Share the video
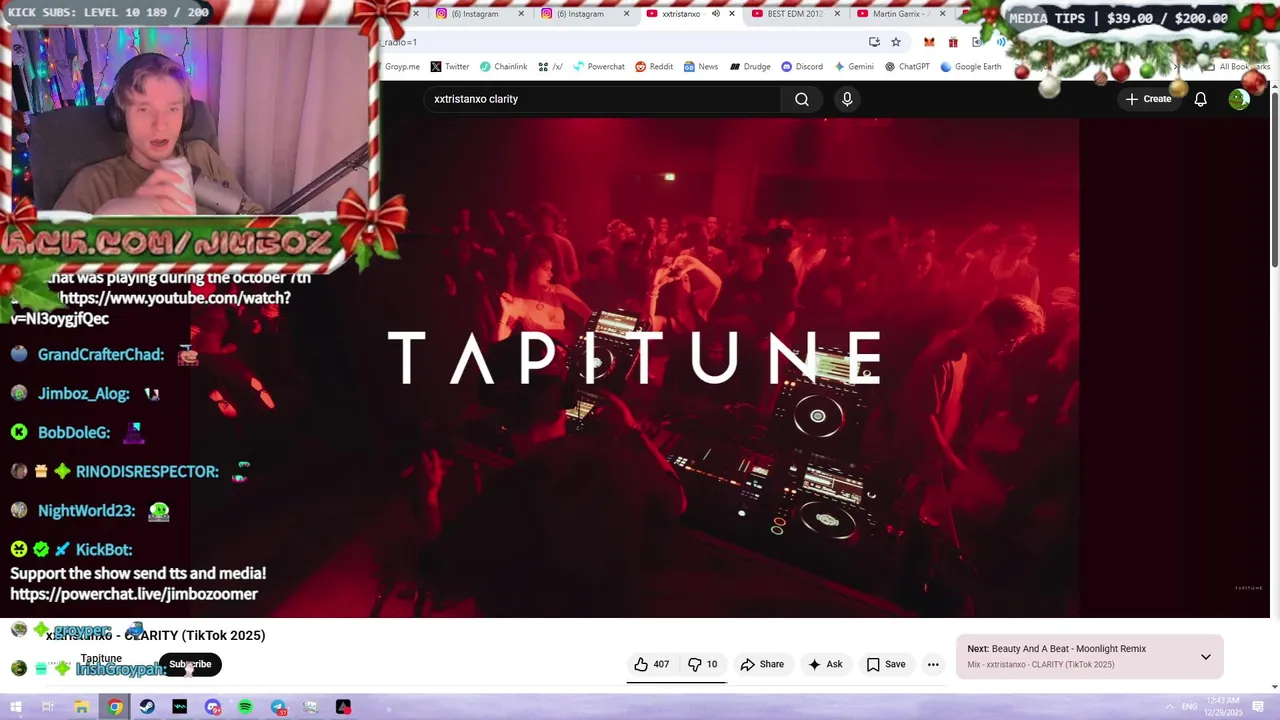 762,664
